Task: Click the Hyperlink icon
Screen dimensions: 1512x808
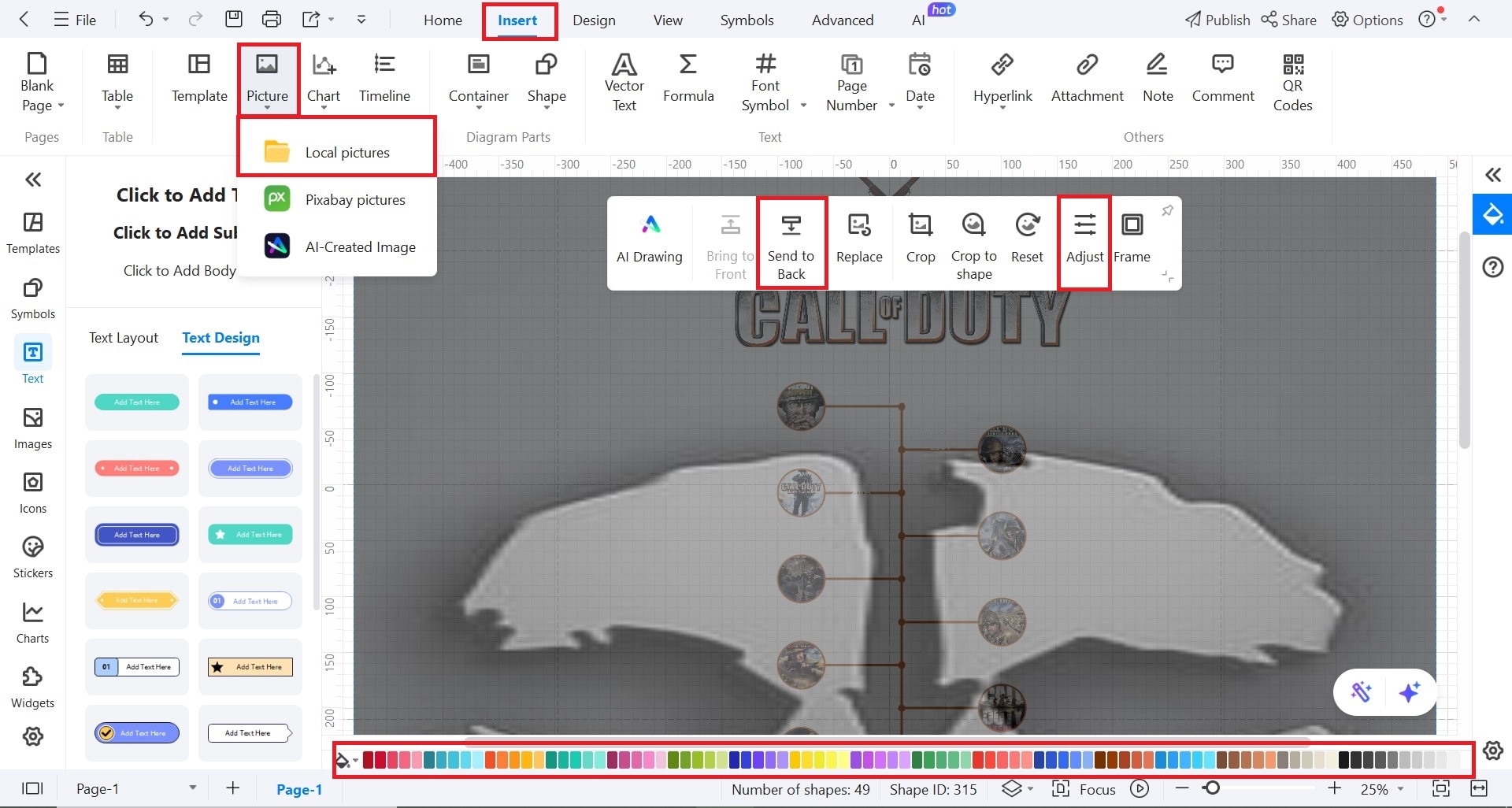Action: click(1002, 64)
